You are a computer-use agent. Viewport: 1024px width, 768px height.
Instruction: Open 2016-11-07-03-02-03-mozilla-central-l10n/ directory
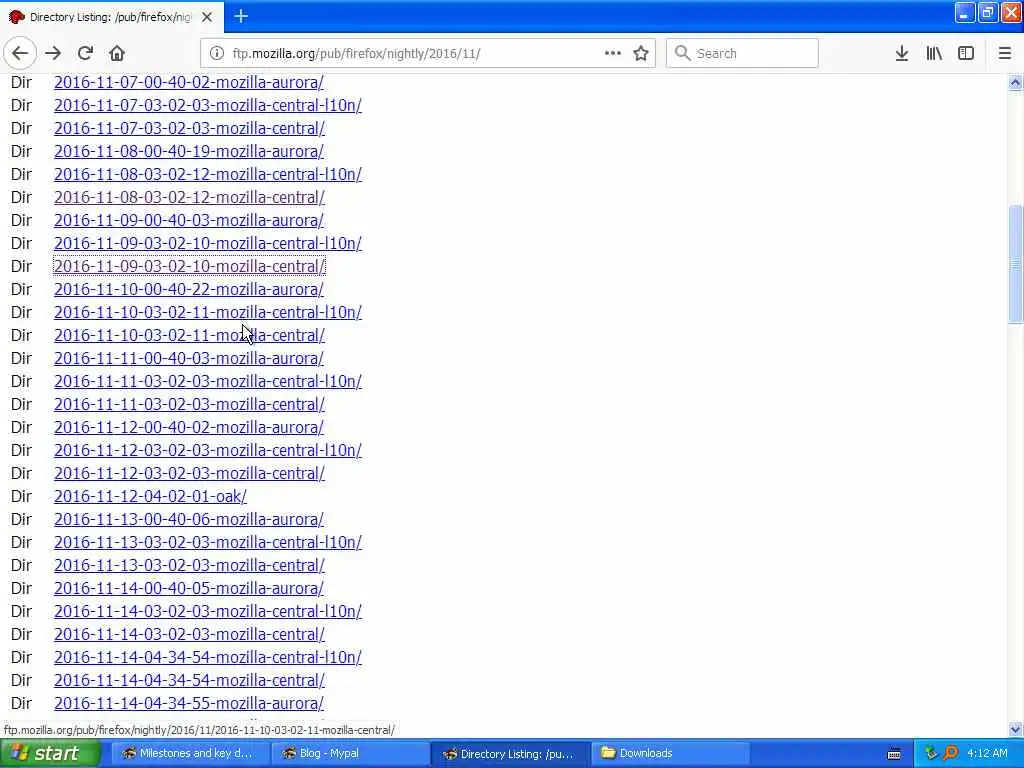[x=208, y=105]
